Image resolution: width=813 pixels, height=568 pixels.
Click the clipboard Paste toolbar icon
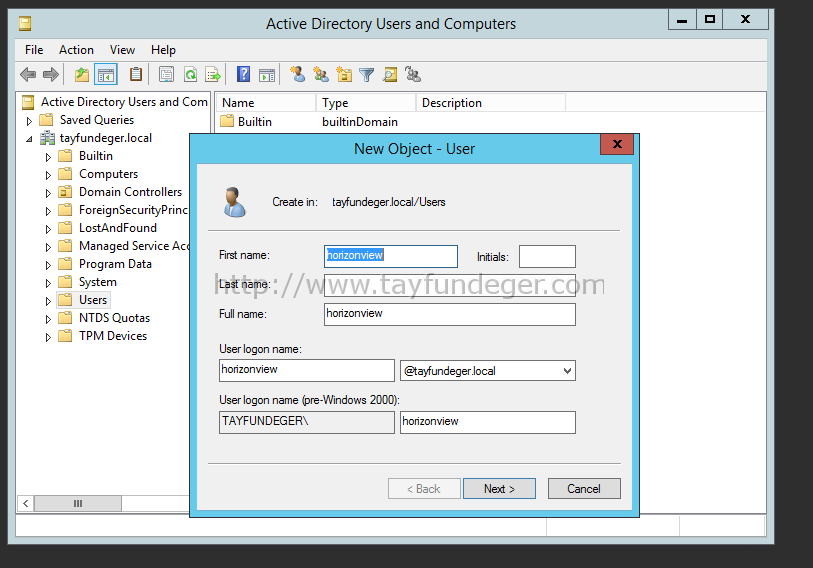point(136,74)
